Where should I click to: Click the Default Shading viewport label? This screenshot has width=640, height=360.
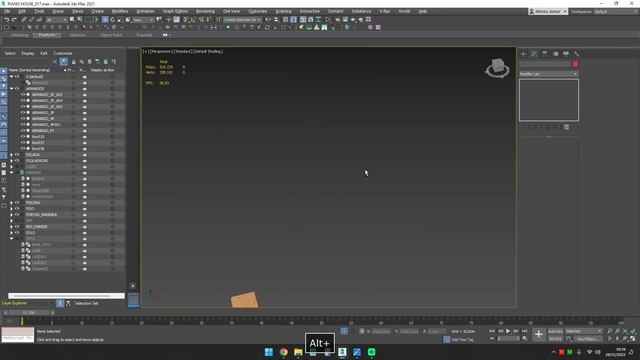(208, 51)
